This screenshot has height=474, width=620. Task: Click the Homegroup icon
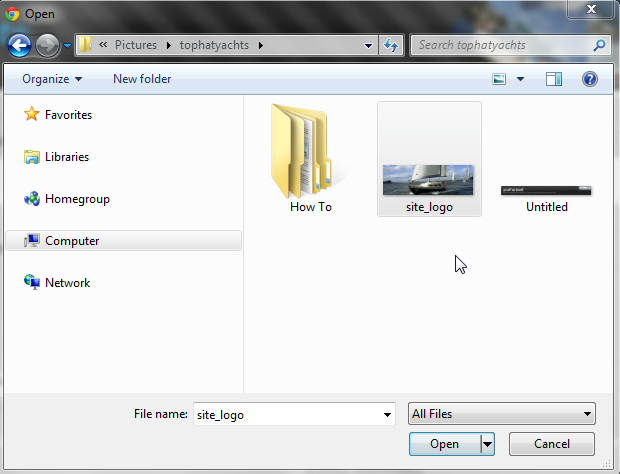[32, 199]
